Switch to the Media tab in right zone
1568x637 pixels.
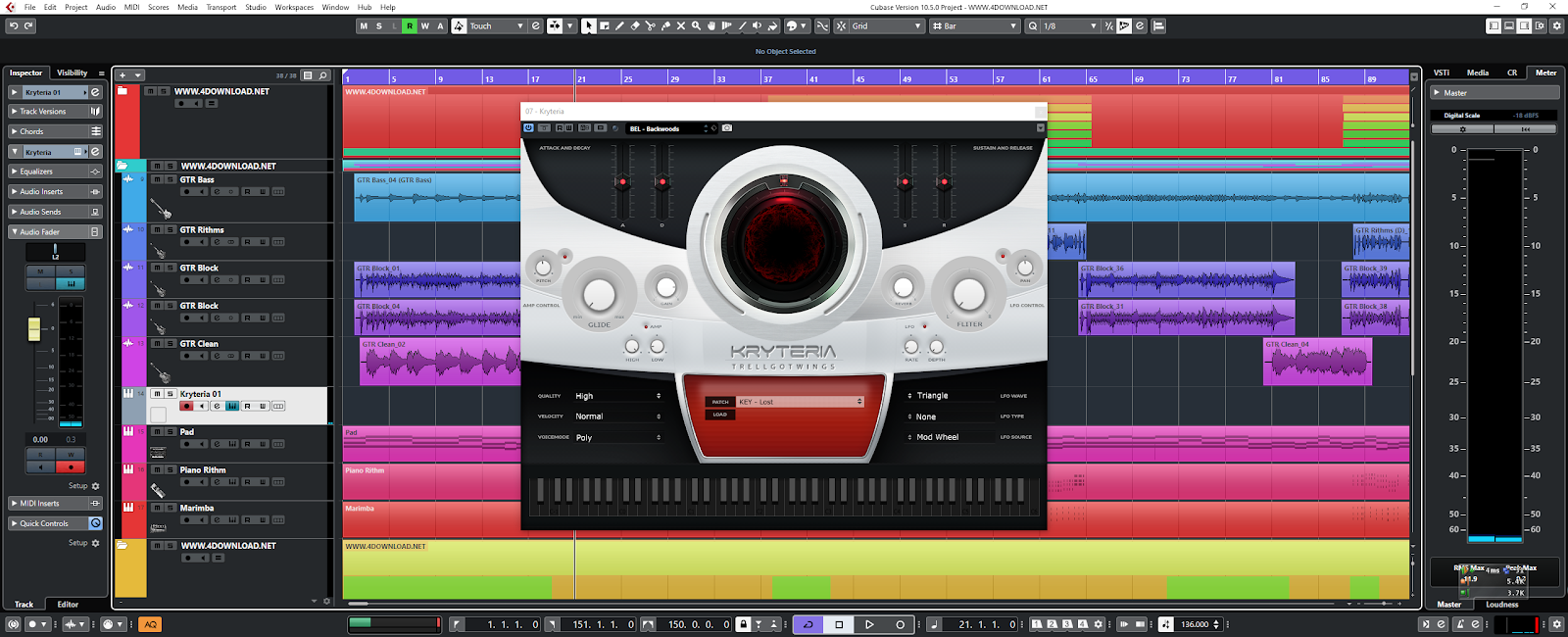(x=1478, y=73)
